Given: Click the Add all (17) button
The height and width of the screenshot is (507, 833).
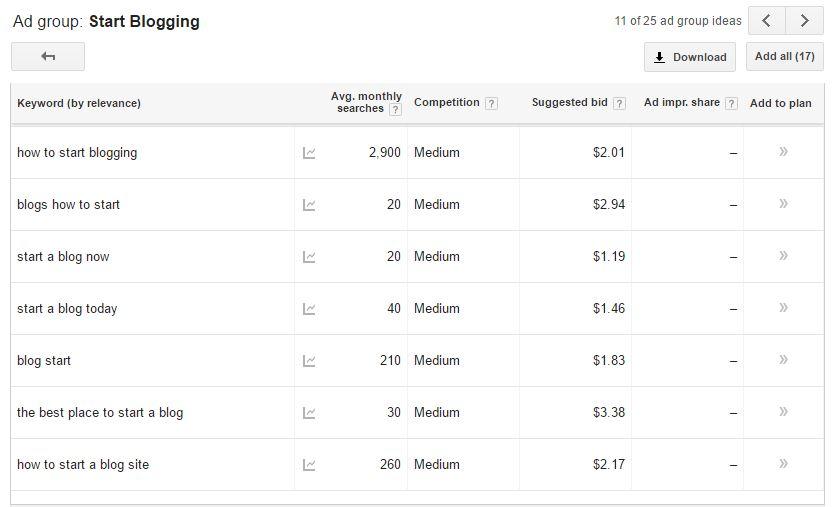Looking at the screenshot, I should click(784, 57).
